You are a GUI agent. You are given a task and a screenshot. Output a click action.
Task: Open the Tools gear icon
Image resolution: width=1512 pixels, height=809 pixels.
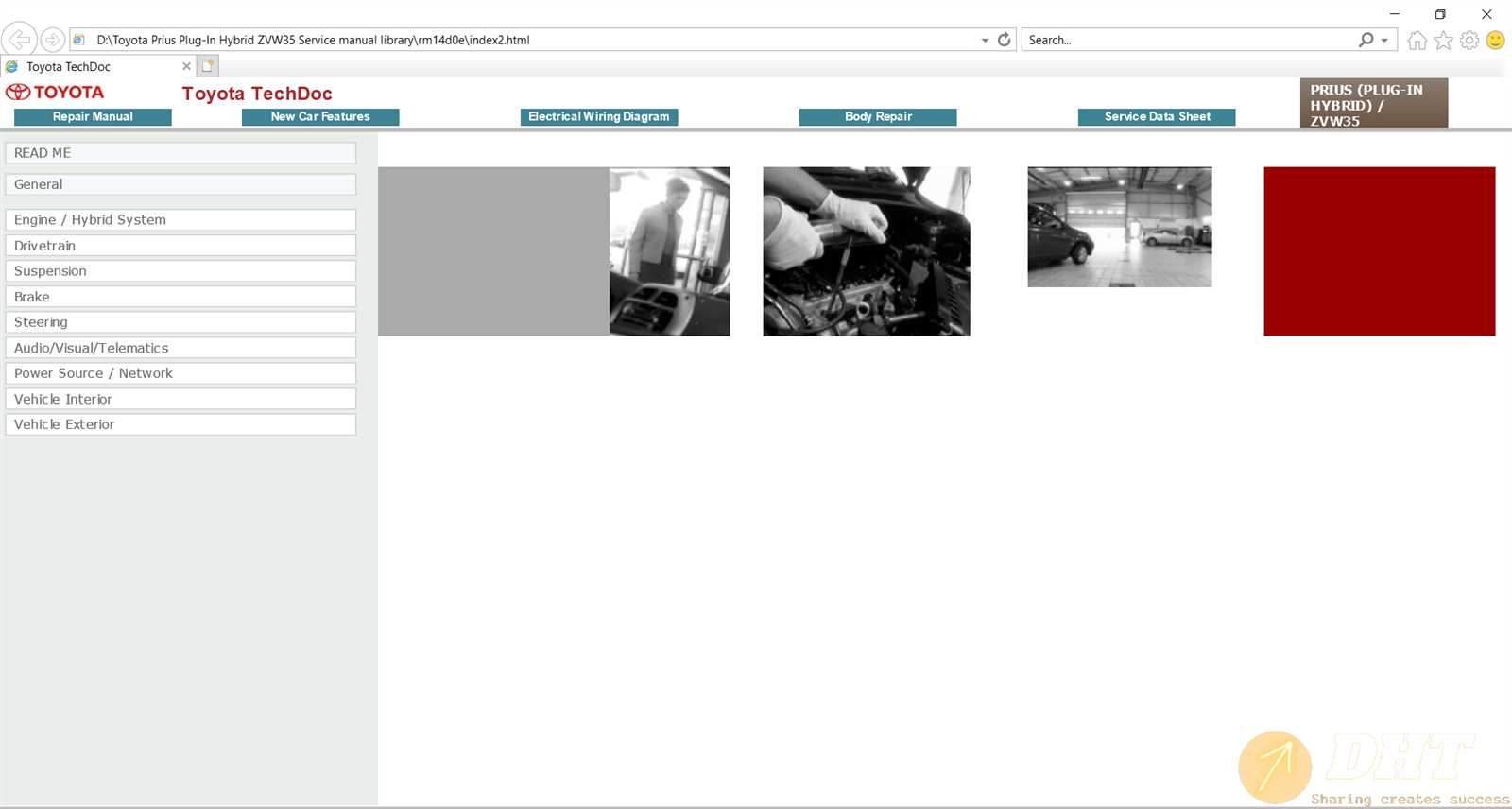tap(1469, 40)
